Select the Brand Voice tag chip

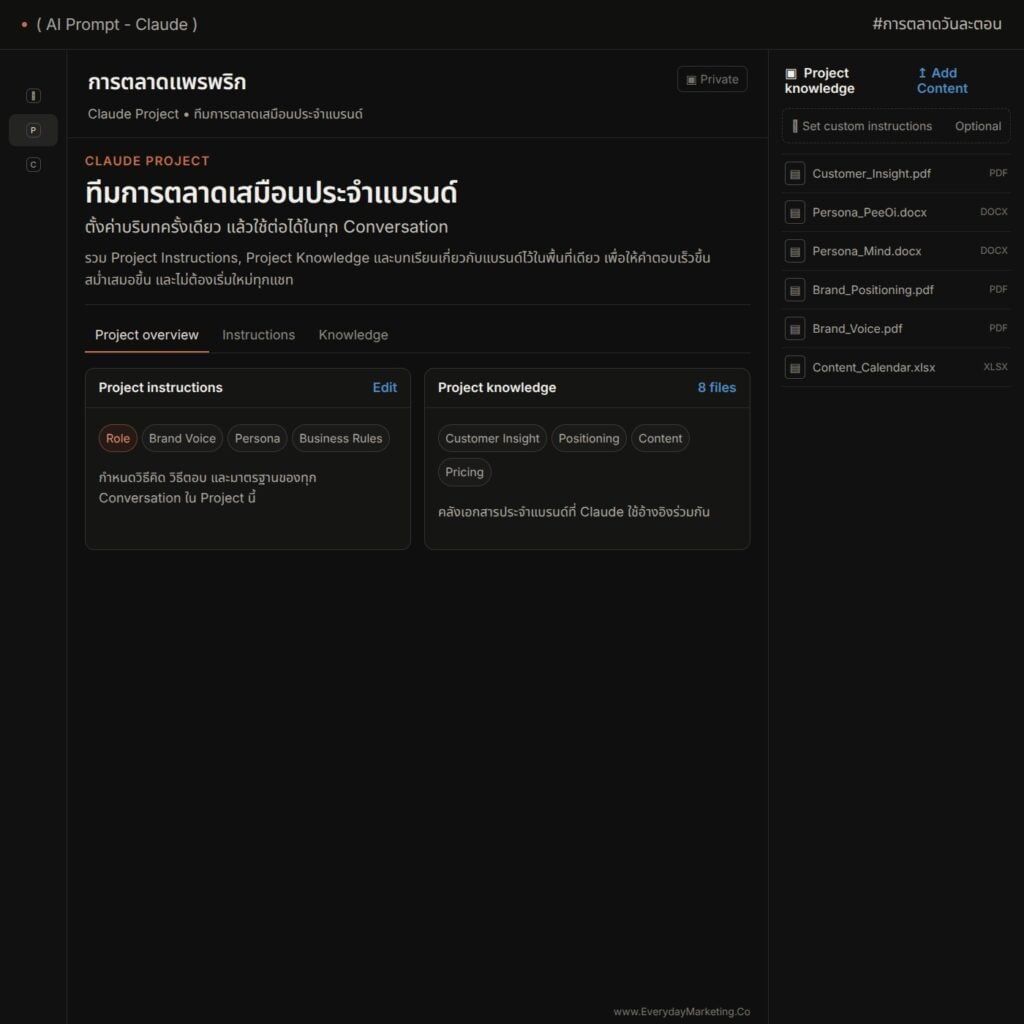click(182, 438)
